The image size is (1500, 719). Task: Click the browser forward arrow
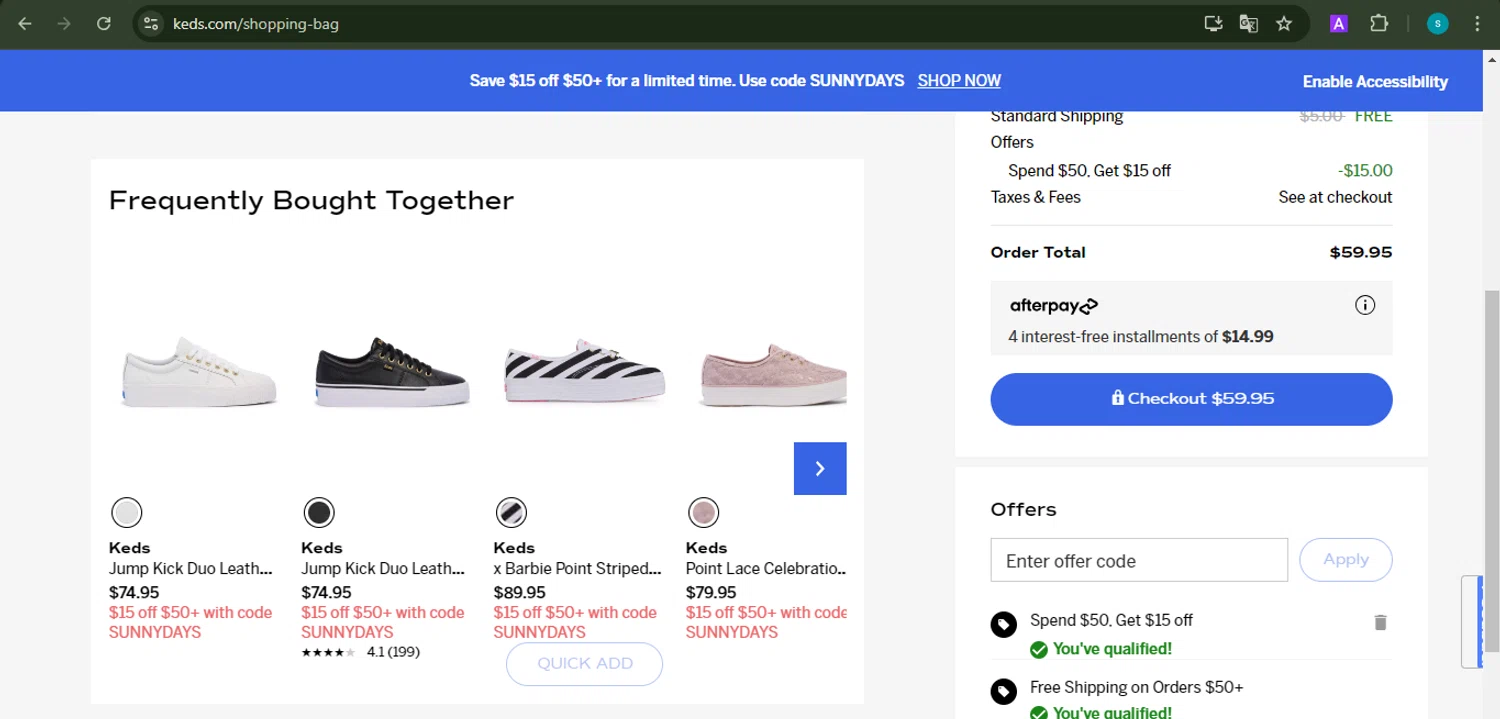pos(64,23)
